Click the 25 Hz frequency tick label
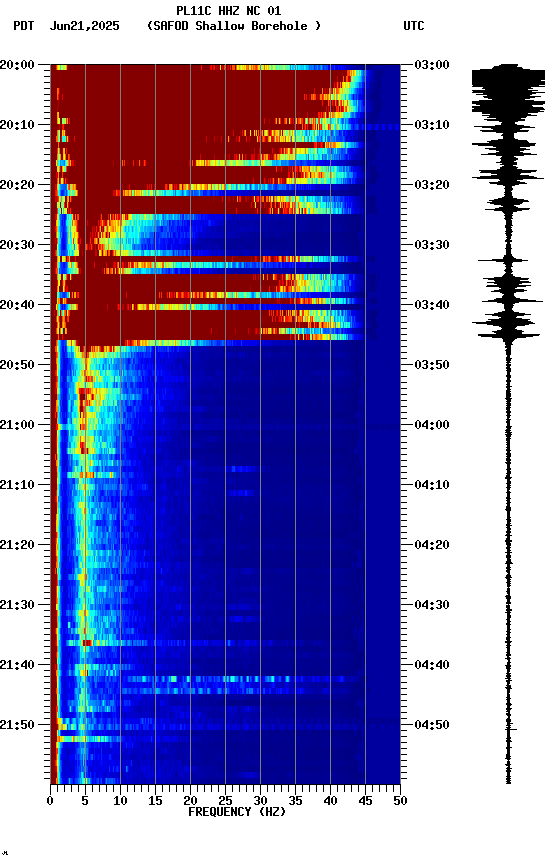 [225, 801]
